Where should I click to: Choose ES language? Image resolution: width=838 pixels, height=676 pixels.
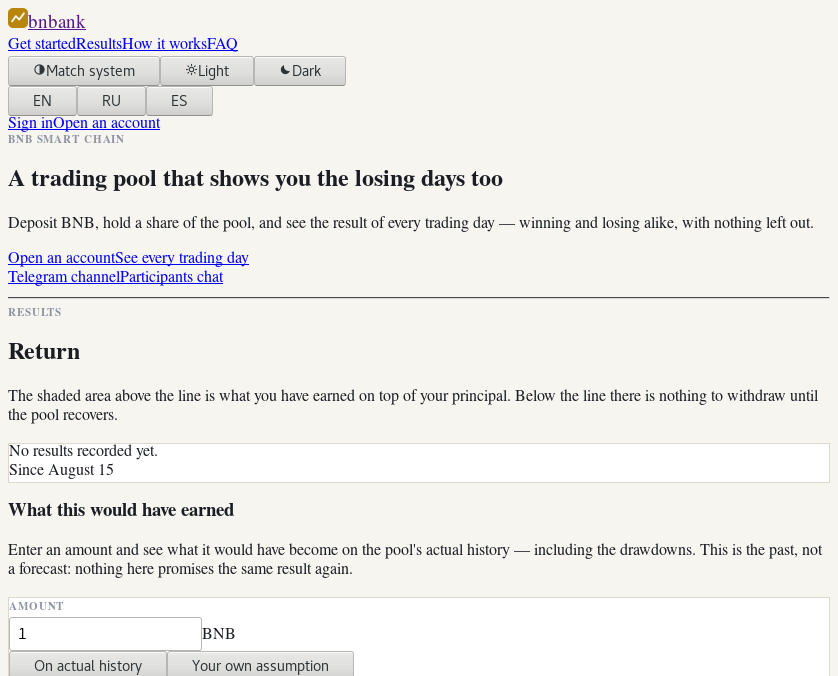(179, 101)
